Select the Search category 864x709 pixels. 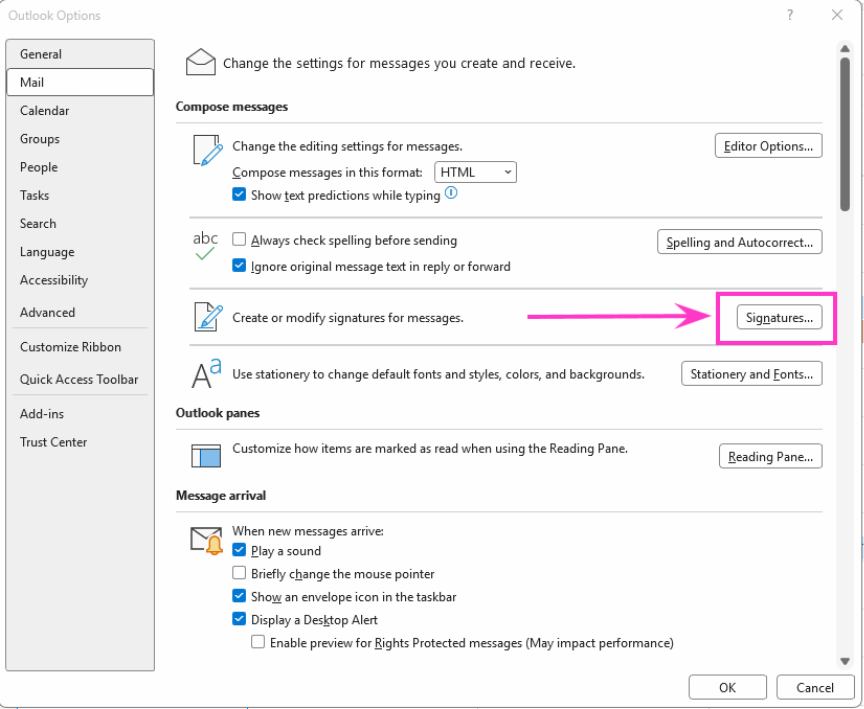[x=80, y=223]
